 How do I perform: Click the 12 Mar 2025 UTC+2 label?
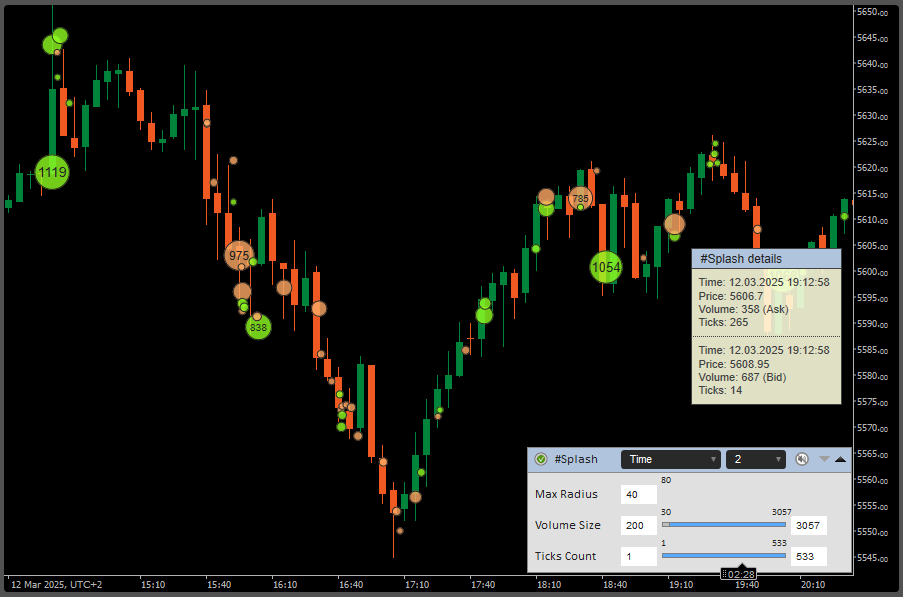pos(55,583)
